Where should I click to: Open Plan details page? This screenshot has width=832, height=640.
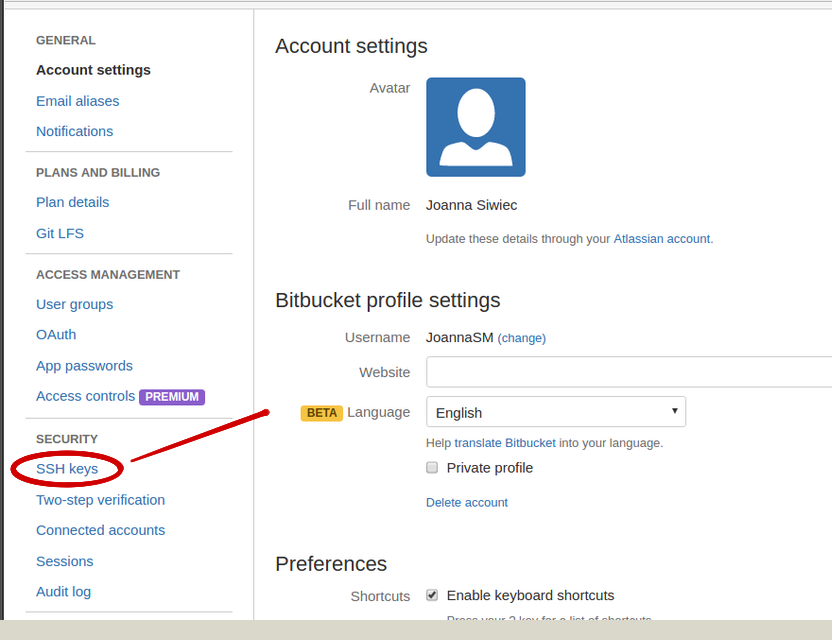click(x=72, y=202)
